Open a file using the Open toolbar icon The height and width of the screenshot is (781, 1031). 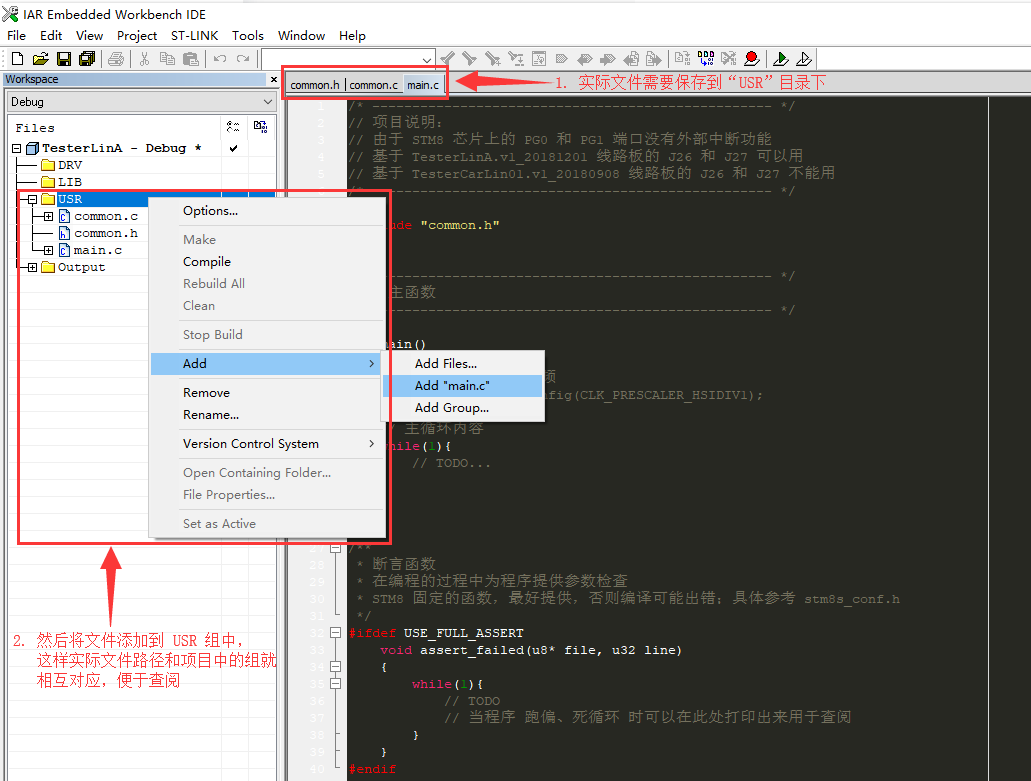[x=41, y=58]
